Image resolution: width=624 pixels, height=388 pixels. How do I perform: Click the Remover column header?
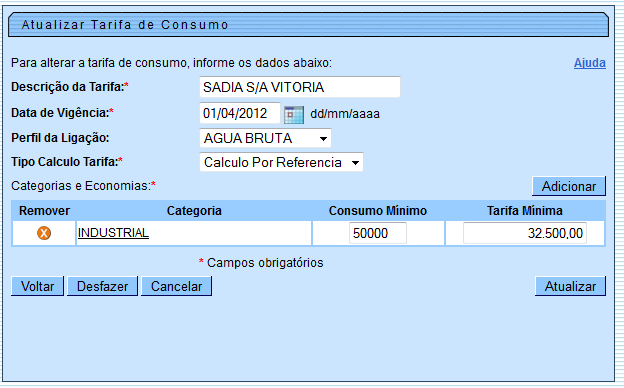coord(44,211)
